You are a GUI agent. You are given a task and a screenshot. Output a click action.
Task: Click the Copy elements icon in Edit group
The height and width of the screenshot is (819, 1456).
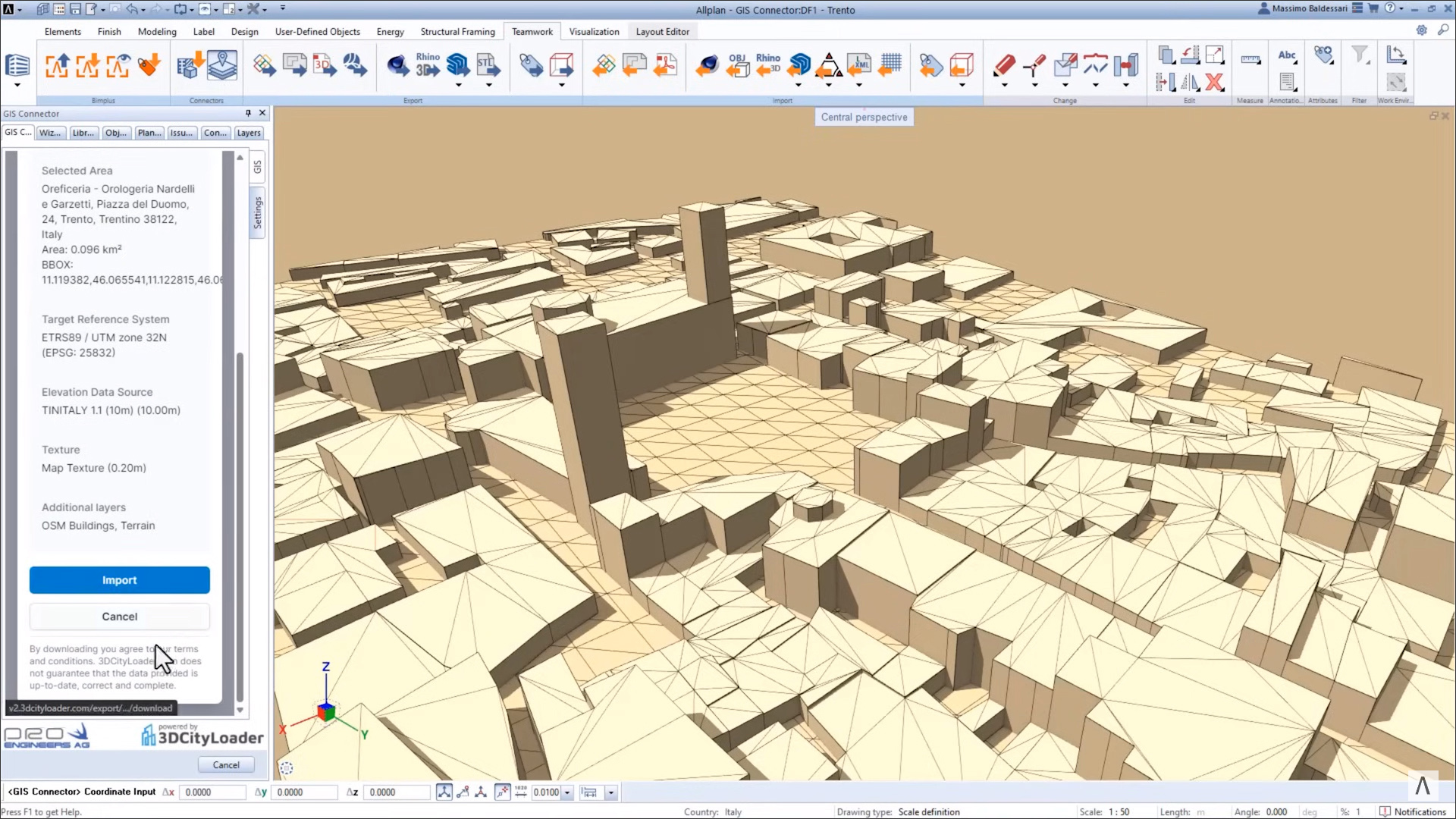point(1166,55)
